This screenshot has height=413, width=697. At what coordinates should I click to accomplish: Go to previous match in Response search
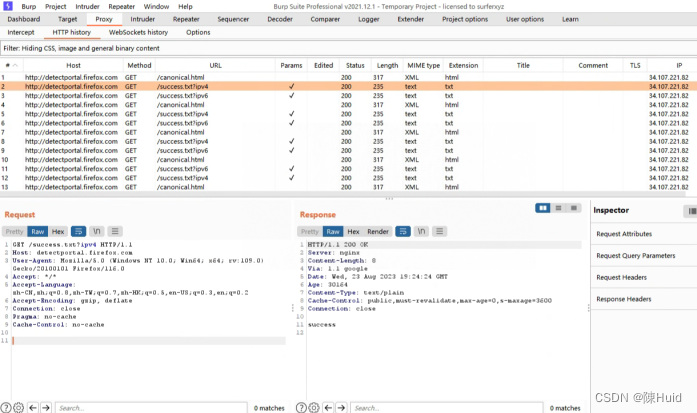pos(328,407)
